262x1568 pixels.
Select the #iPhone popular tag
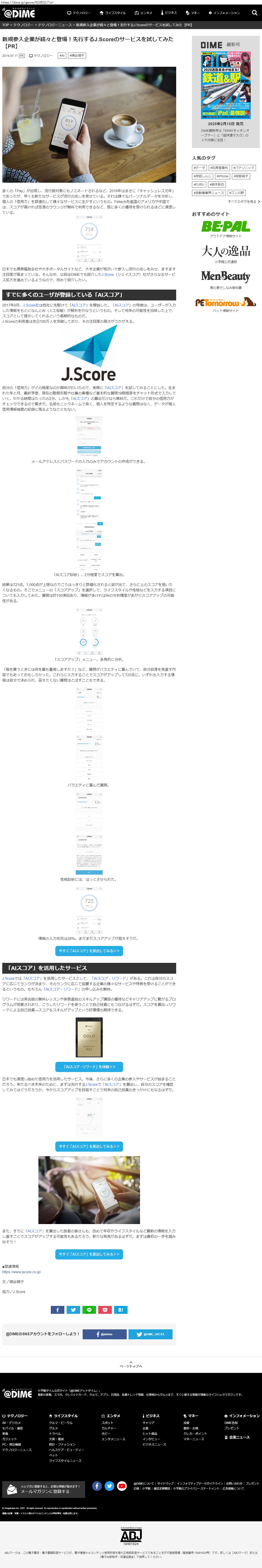tap(222, 176)
